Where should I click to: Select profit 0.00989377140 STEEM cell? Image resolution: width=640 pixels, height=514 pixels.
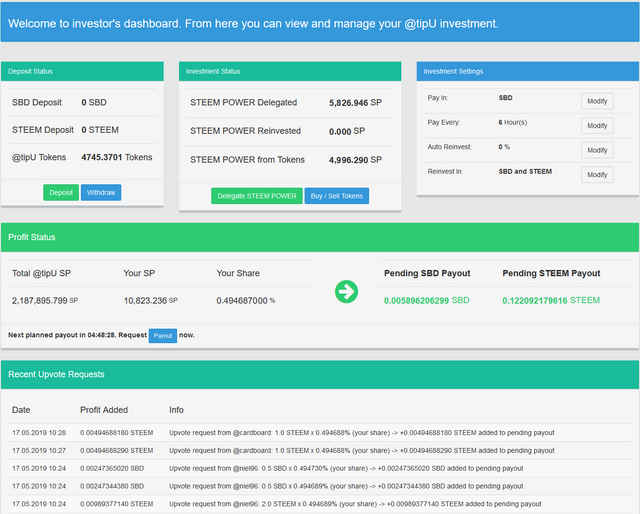117,504
